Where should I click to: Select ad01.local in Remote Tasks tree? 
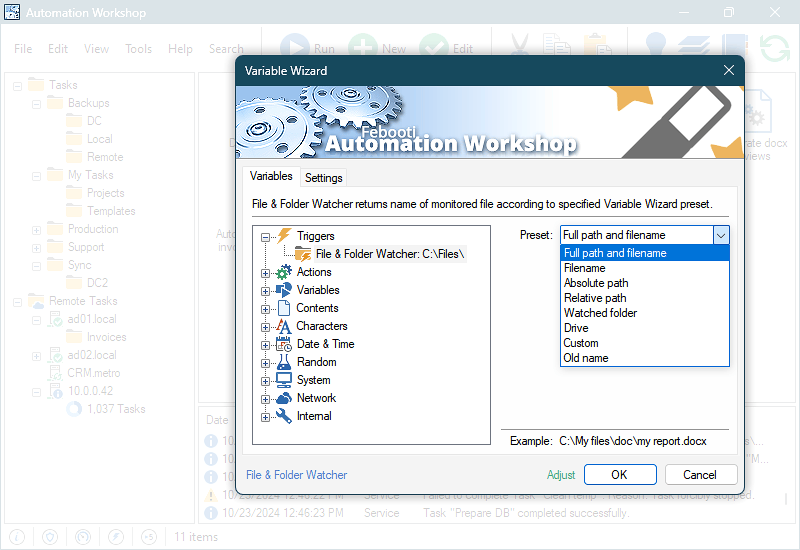(x=92, y=319)
